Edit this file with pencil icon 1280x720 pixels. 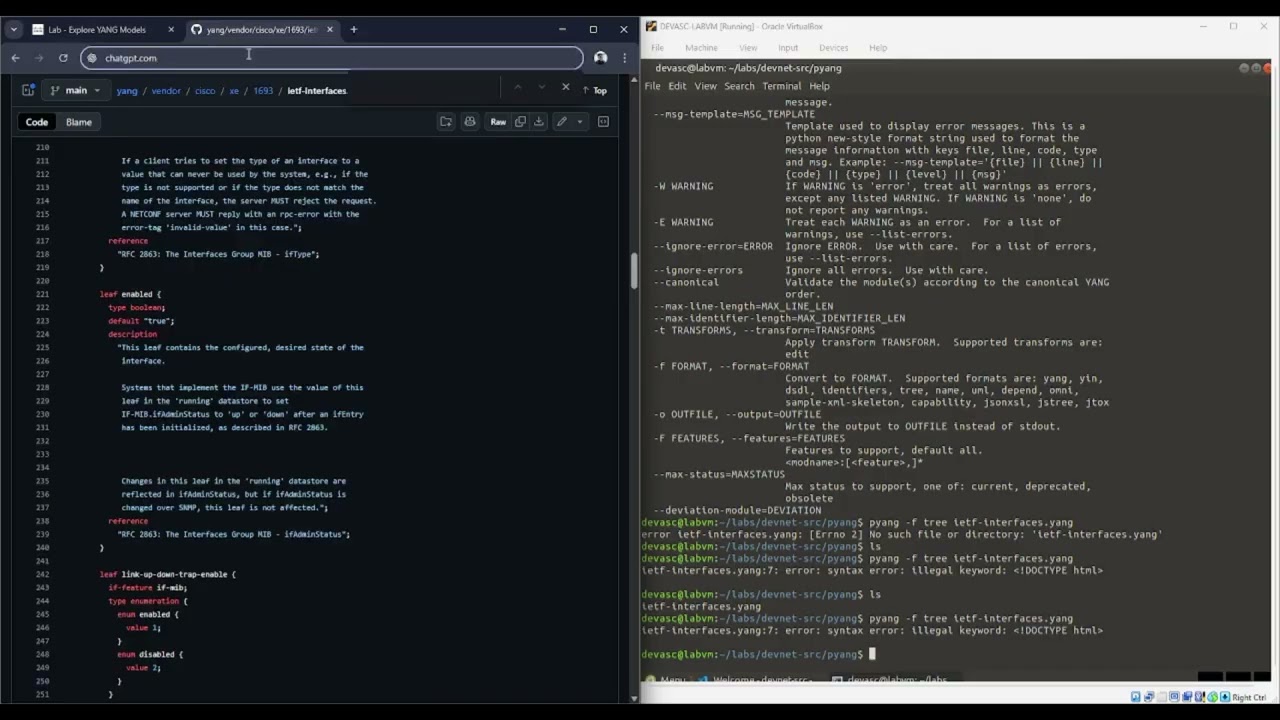pos(562,122)
